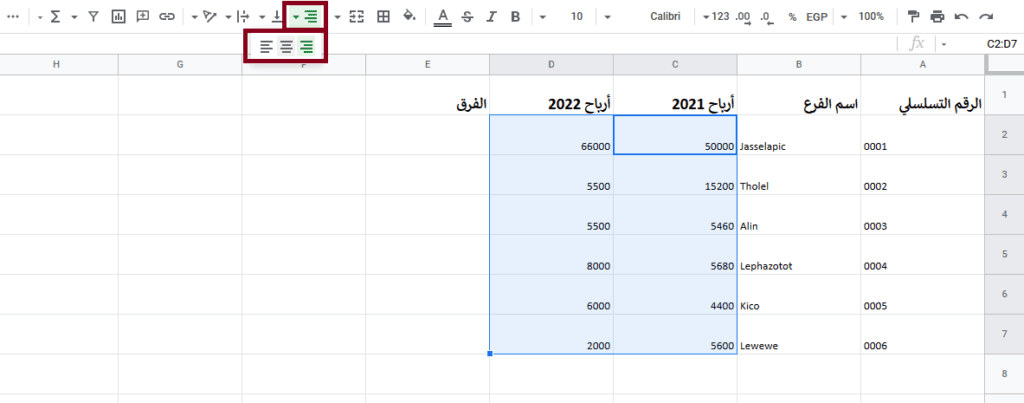Click the print icon
The height and width of the screenshot is (403, 1024).
point(937,16)
